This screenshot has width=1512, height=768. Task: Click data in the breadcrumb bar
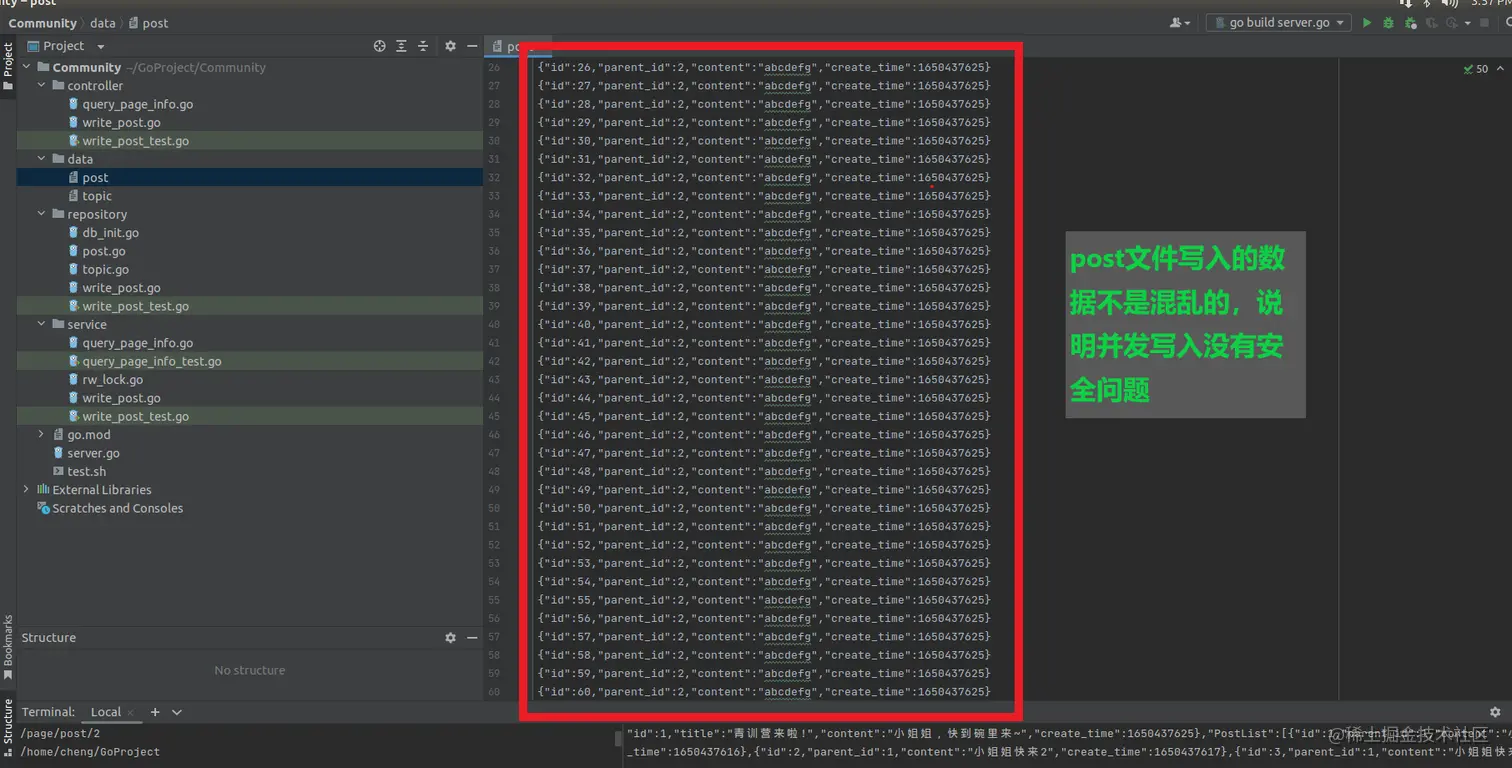click(x=103, y=23)
